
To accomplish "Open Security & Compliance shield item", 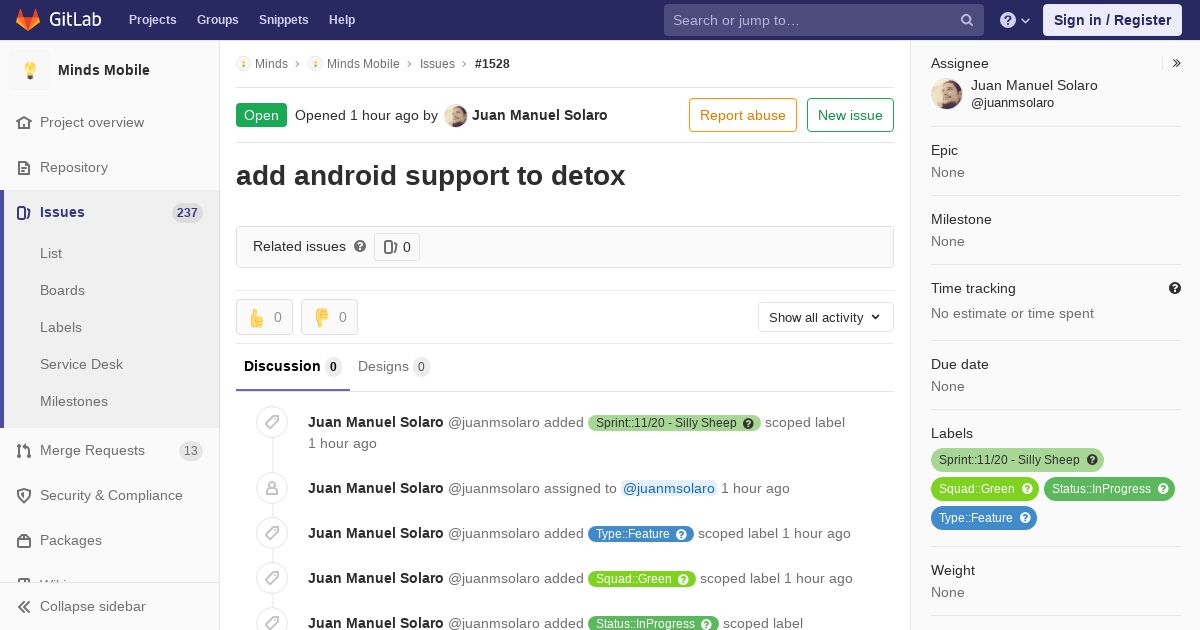I will coord(110,495).
